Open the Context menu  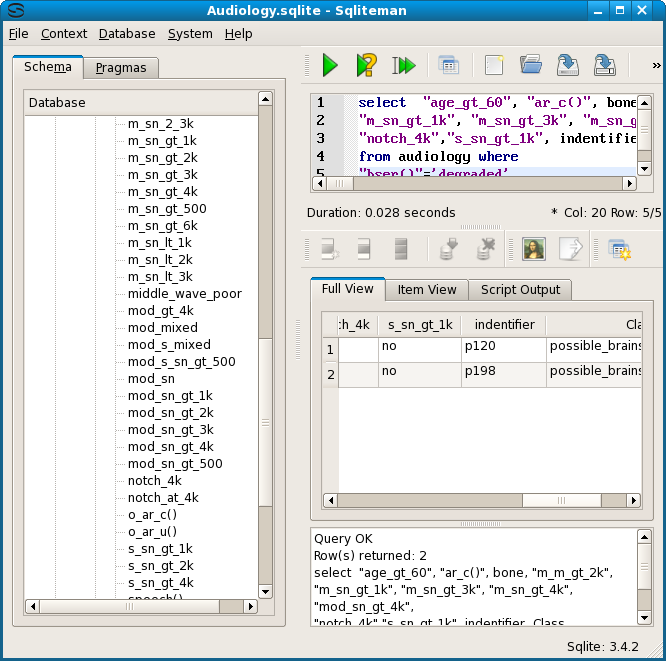pos(64,33)
